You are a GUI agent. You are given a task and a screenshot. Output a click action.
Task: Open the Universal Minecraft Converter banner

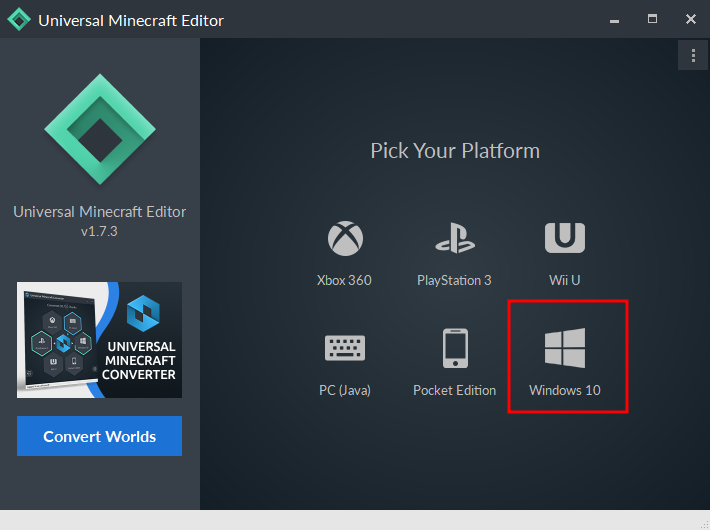100,340
